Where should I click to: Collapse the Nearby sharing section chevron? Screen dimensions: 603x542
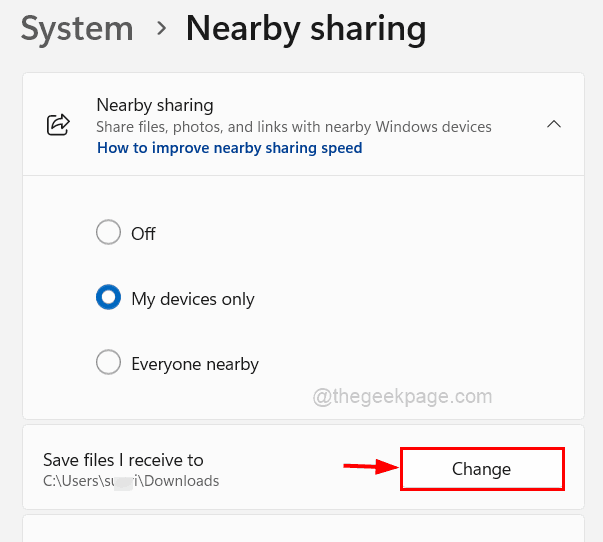coord(554,124)
